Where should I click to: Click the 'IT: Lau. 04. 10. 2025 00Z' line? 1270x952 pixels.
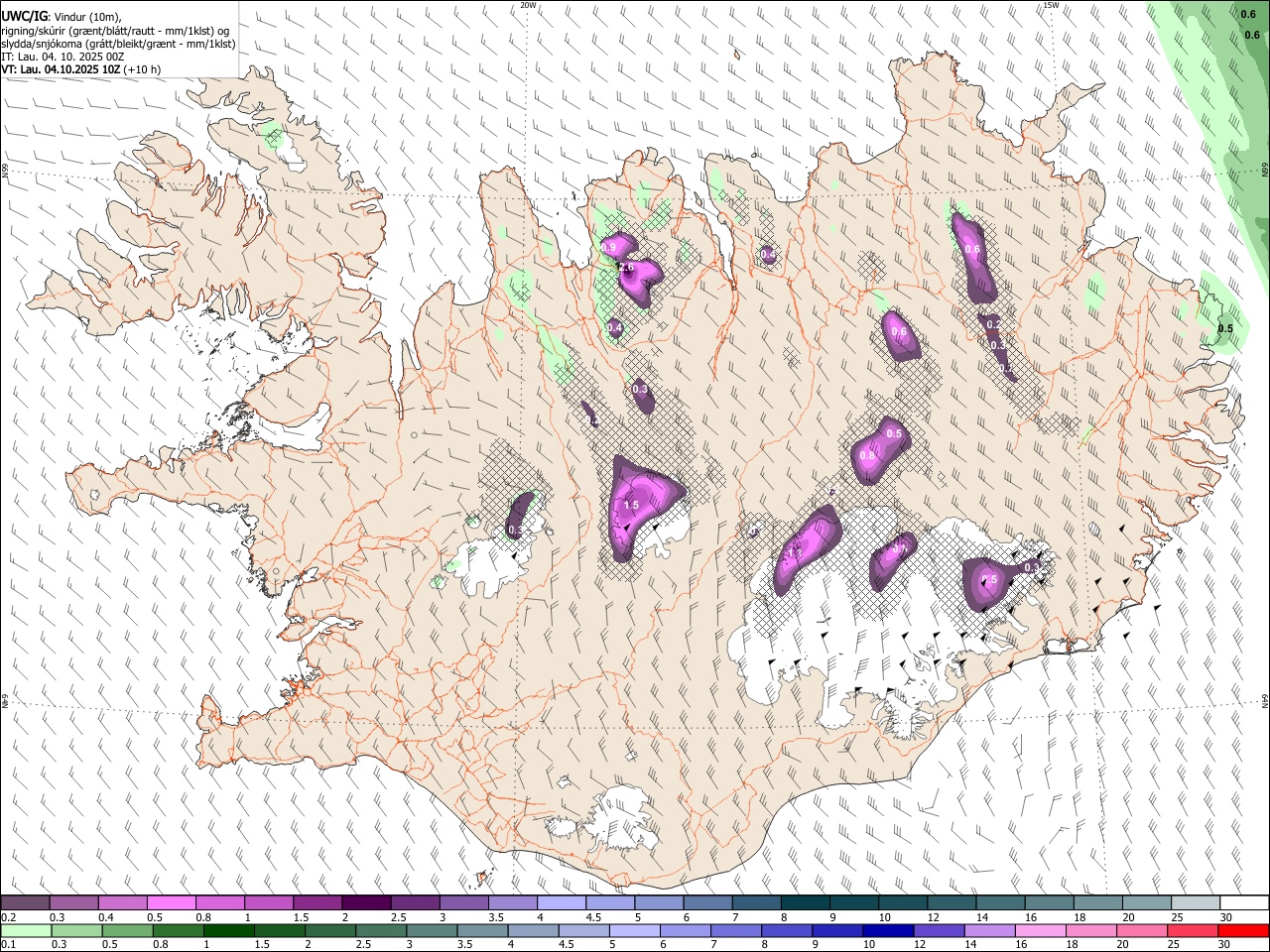[63, 57]
